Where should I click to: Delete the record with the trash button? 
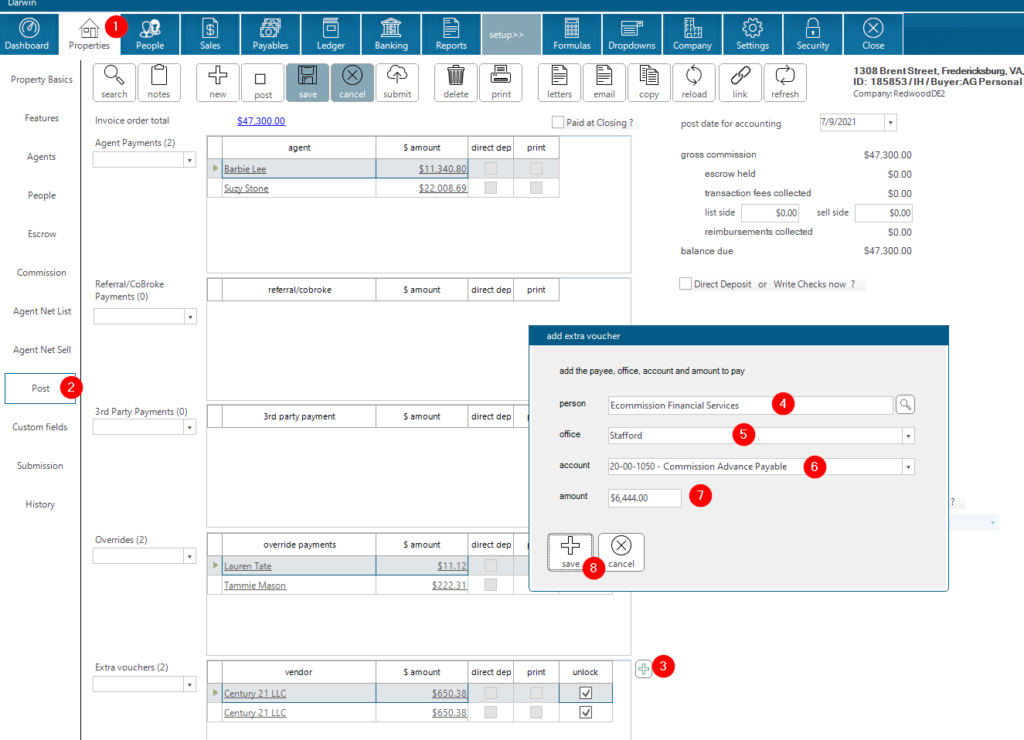coord(456,82)
